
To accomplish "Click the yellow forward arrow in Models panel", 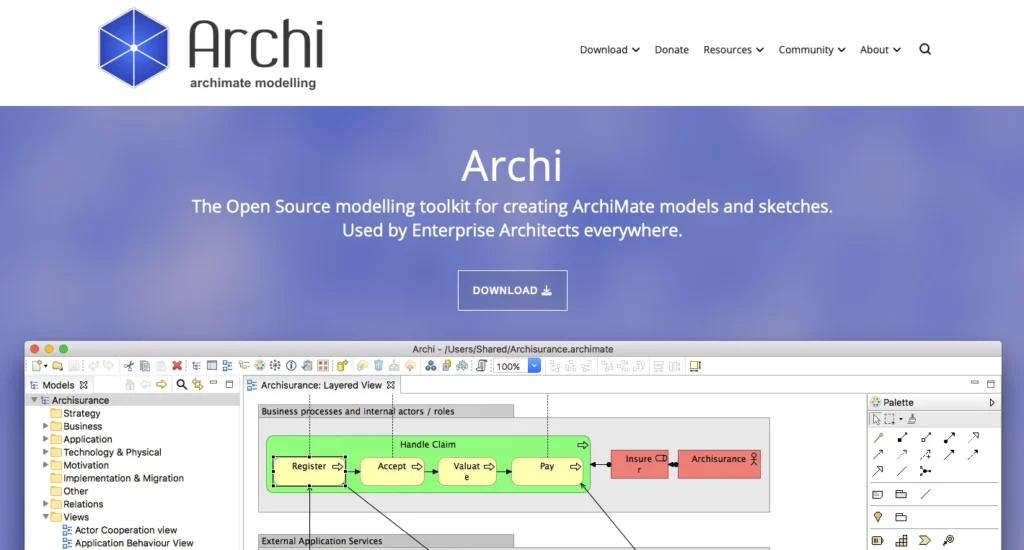I will coord(161,385).
